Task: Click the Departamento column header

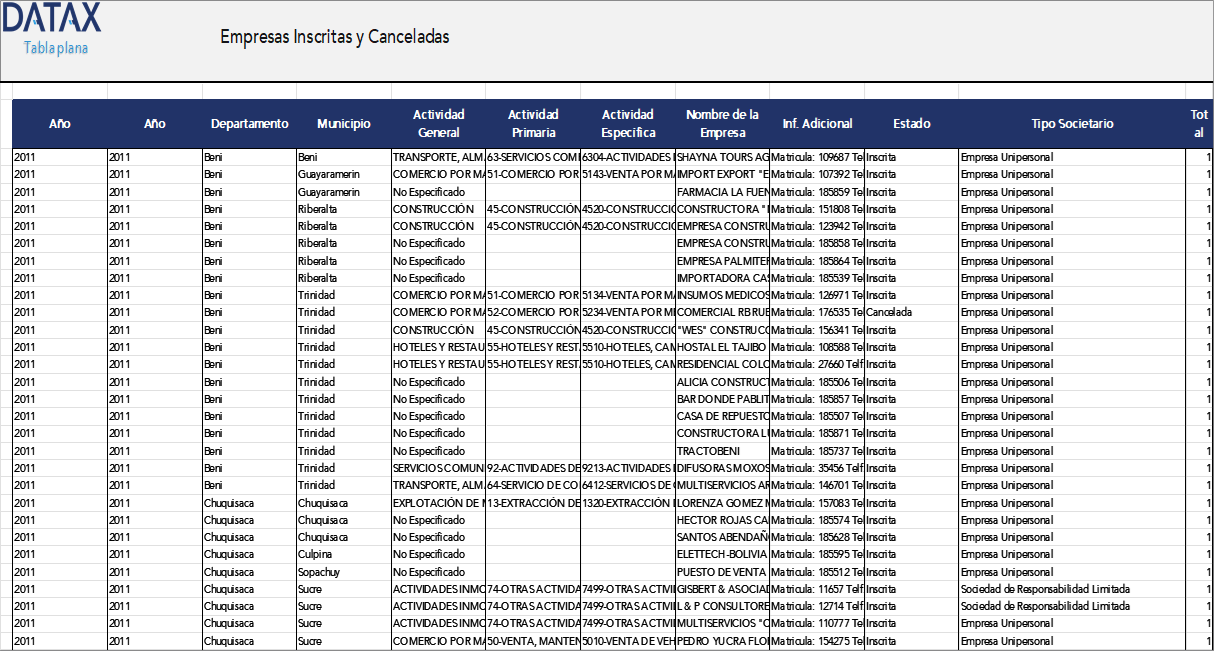Action: [x=249, y=124]
